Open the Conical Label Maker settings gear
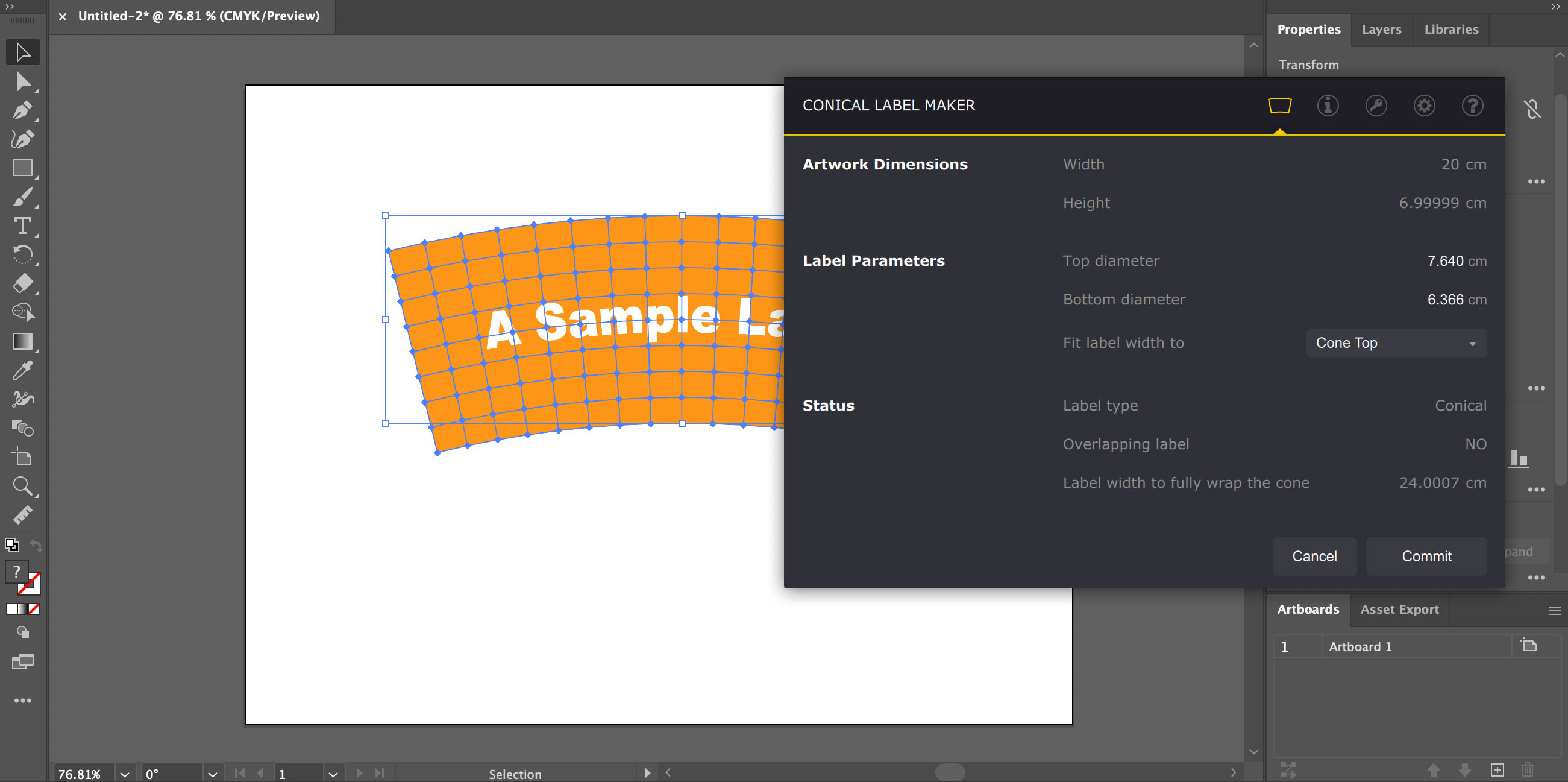Image resolution: width=1568 pixels, height=782 pixels. pyautogui.click(x=1424, y=106)
